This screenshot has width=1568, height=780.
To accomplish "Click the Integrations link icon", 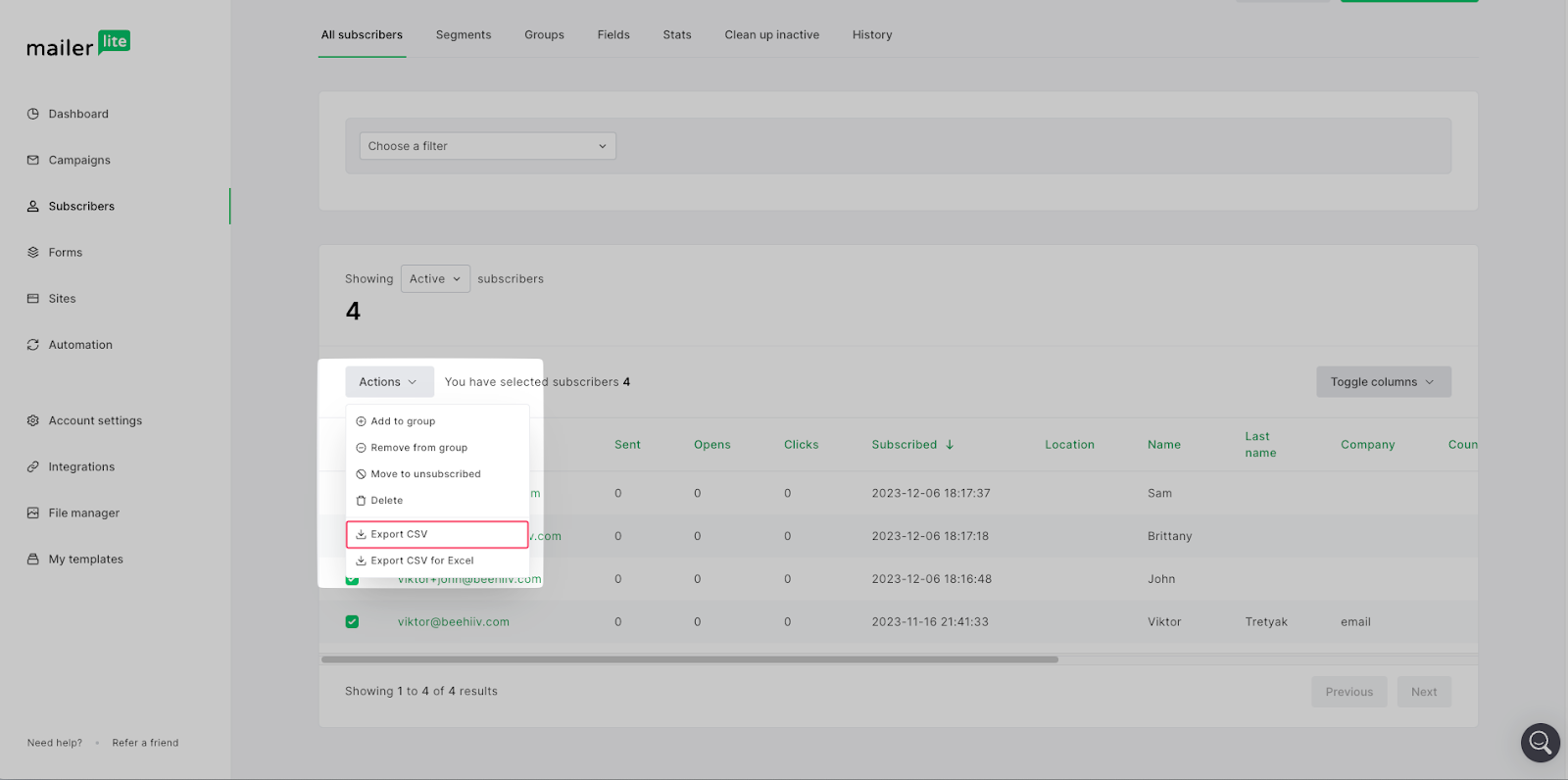I will pos(33,466).
